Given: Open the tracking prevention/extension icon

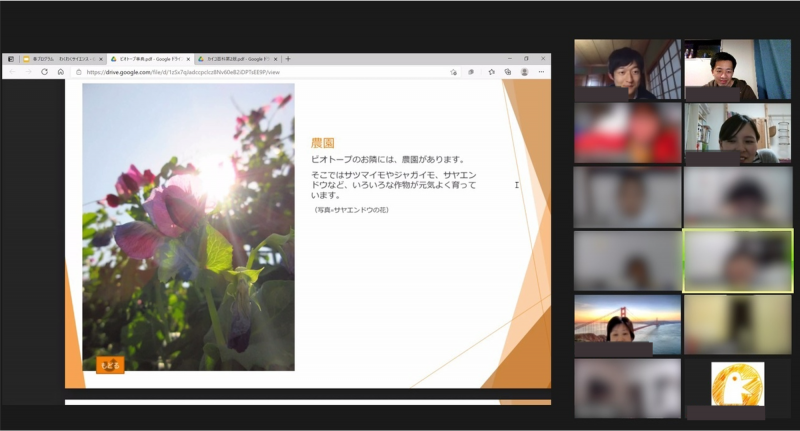Looking at the screenshot, I should (x=471, y=72).
